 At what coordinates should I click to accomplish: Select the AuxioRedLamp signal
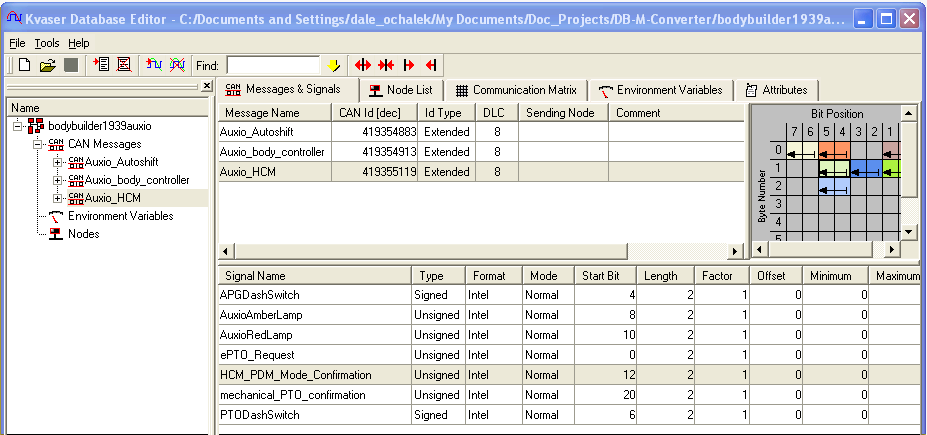click(256, 335)
